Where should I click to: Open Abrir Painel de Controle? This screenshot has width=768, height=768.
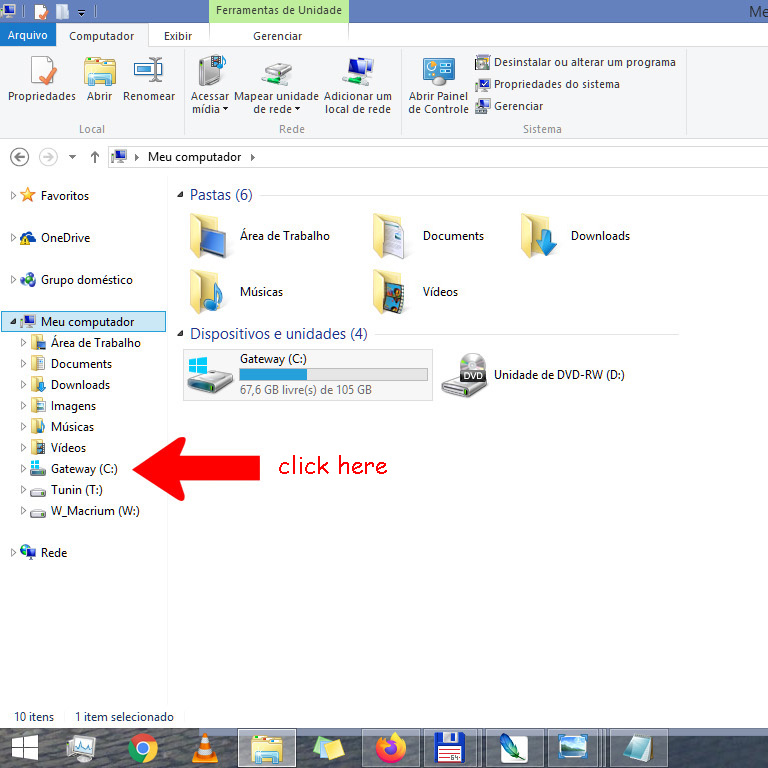tap(438, 72)
